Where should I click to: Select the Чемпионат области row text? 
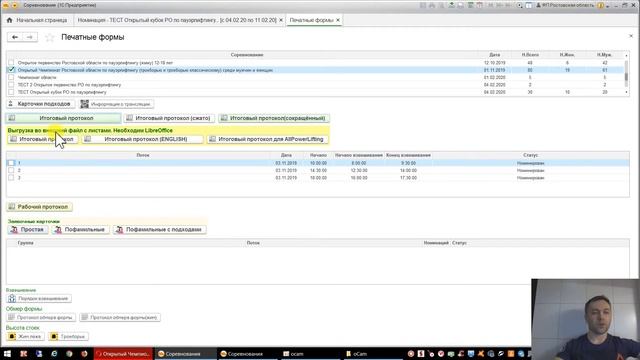37,78
